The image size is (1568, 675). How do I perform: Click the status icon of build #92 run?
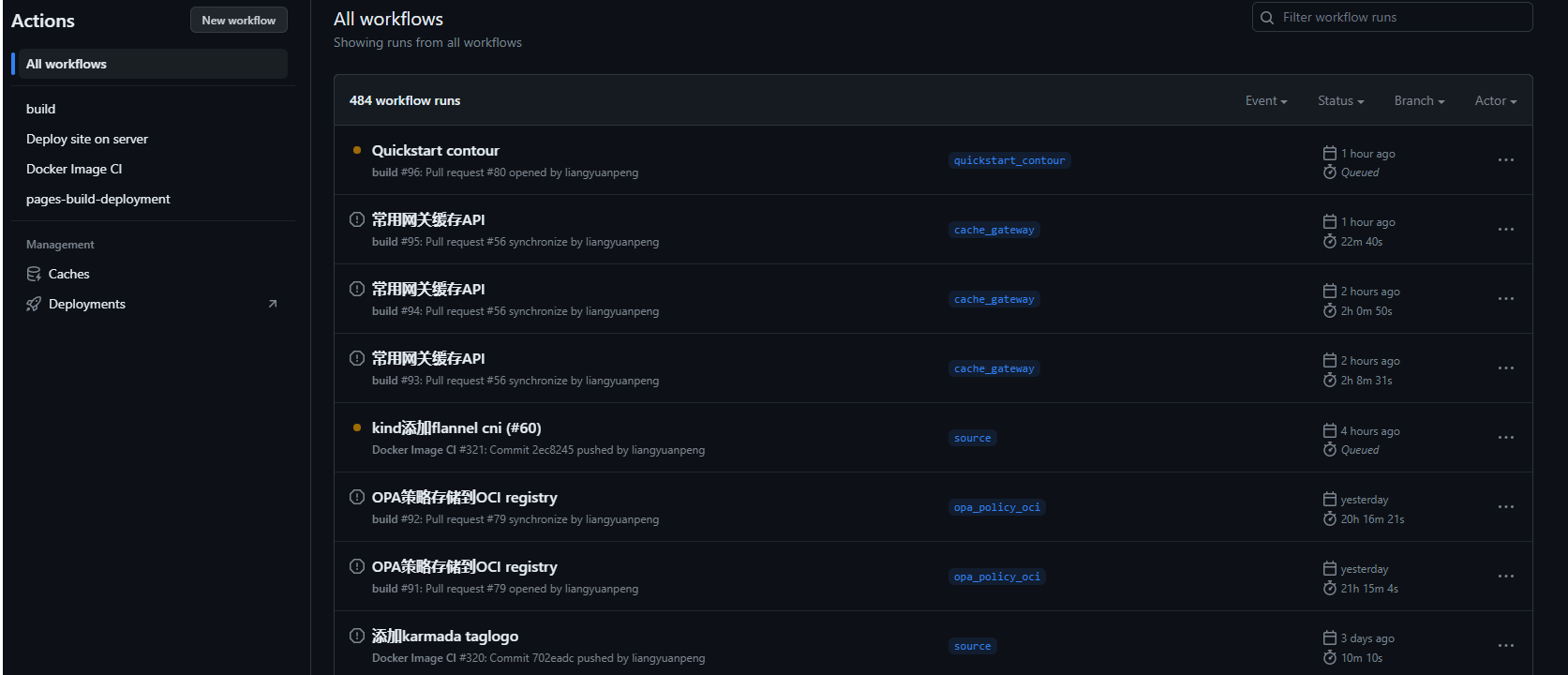(x=357, y=497)
